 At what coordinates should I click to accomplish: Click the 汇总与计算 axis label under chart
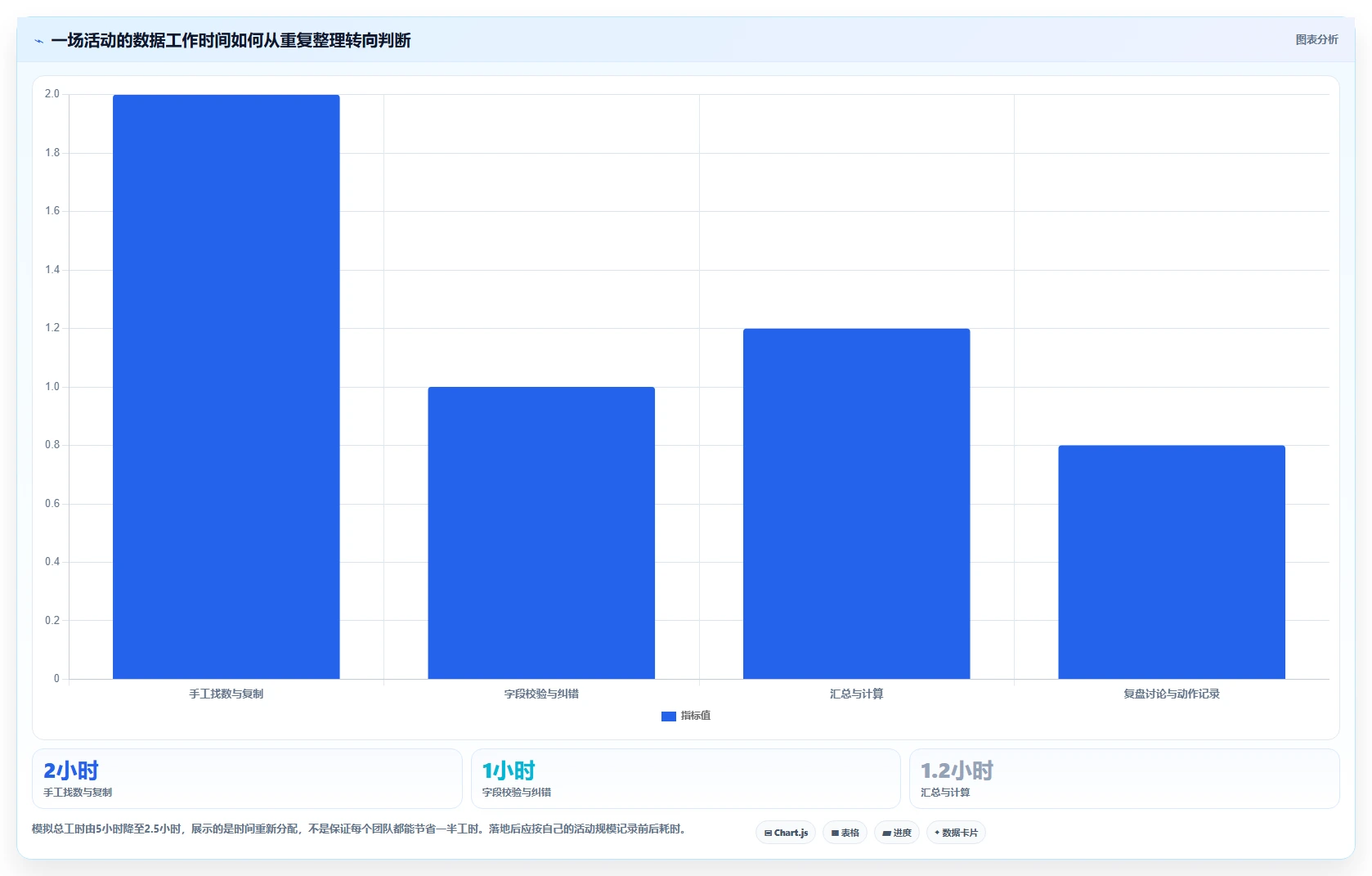click(856, 694)
